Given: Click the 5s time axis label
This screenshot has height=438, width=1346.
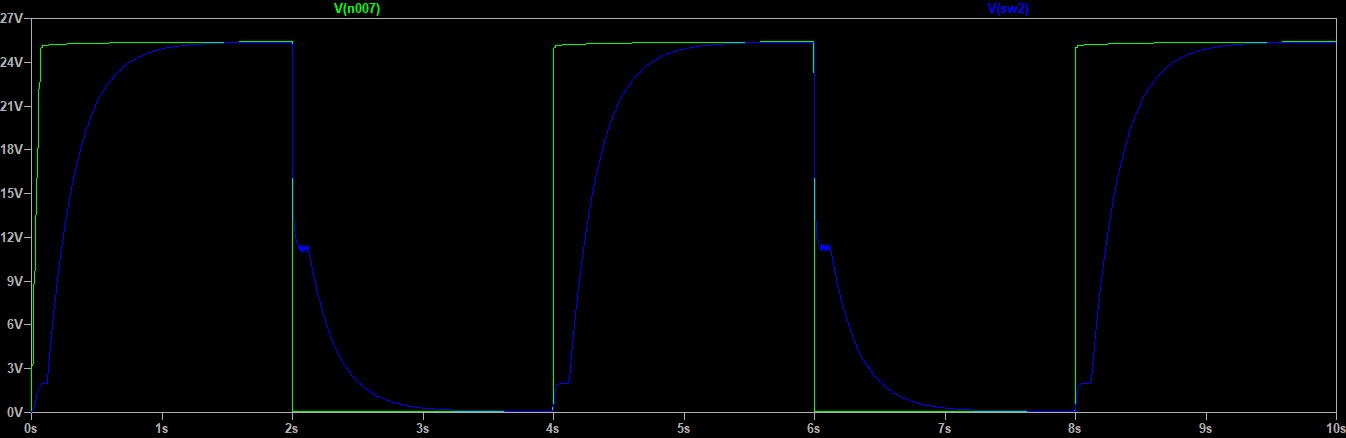Looking at the screenshot, I should point(683,428).
